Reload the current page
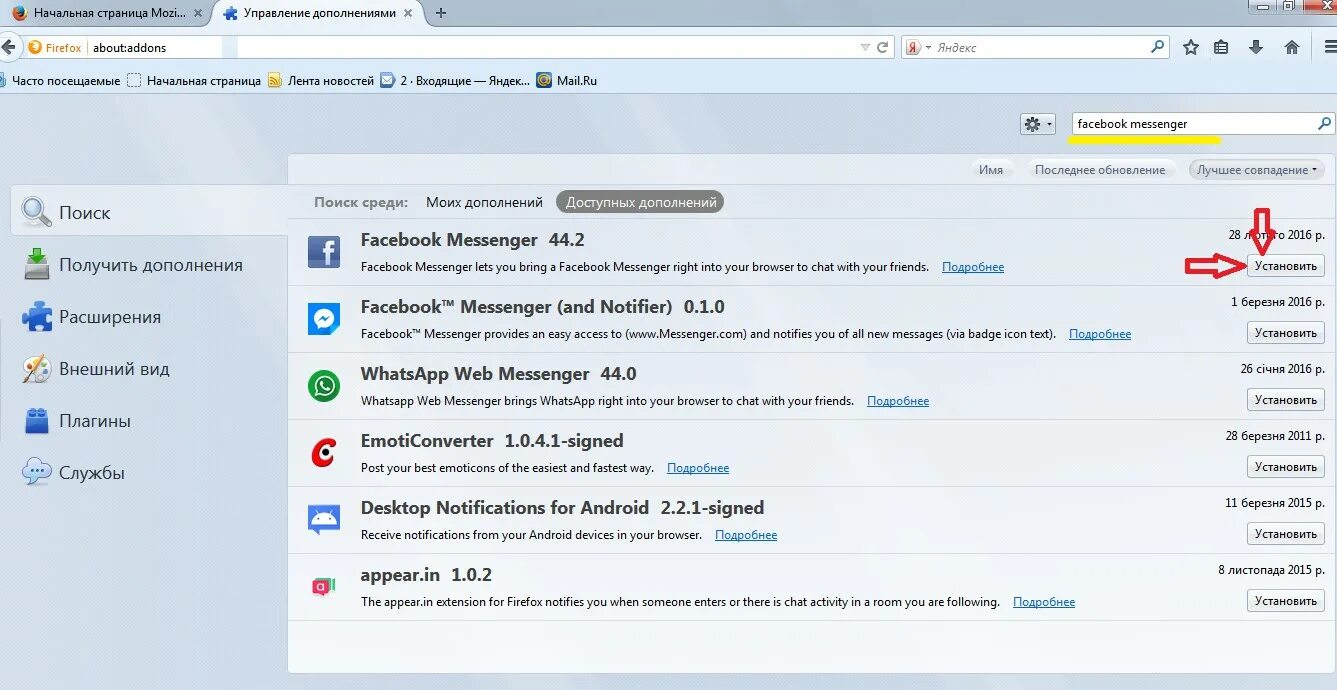 click(x=883, y=47)
